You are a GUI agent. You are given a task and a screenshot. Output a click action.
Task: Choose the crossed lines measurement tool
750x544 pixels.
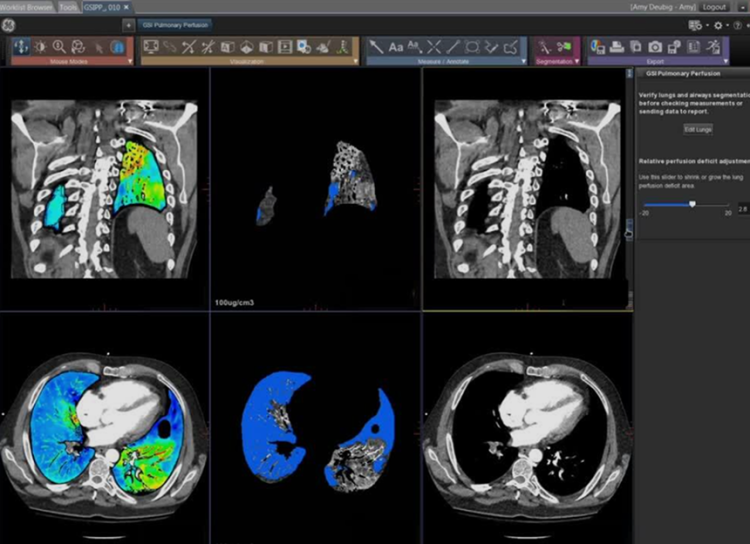pyautogui.click(x=434, y=47)
